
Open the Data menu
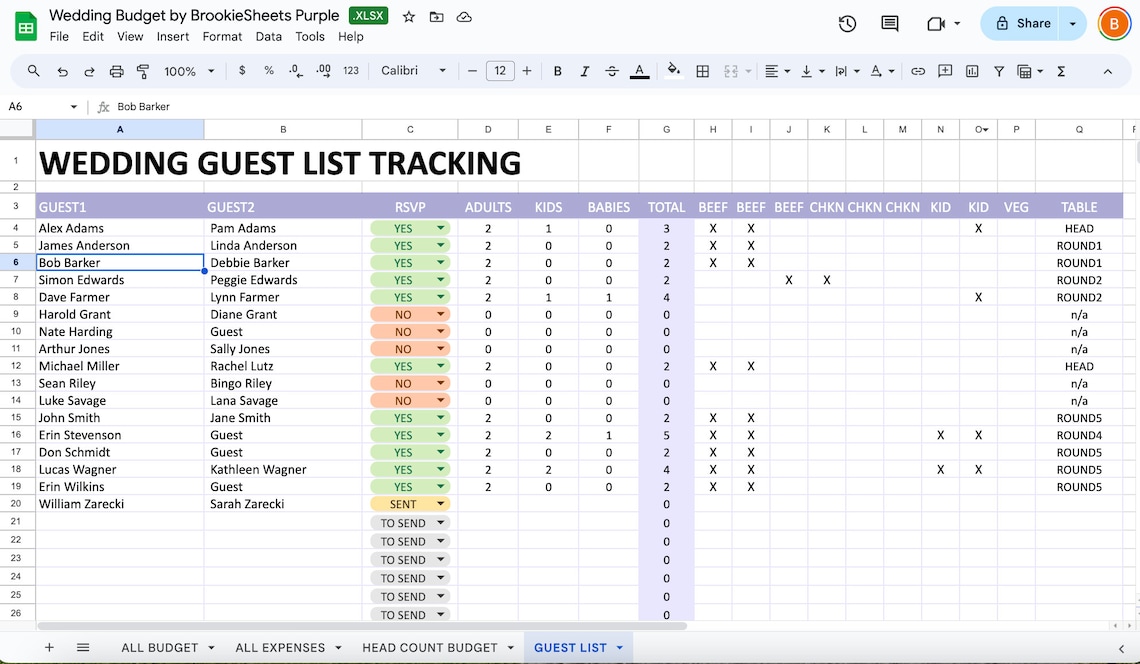pyautogui.click(x=269, y=36)
